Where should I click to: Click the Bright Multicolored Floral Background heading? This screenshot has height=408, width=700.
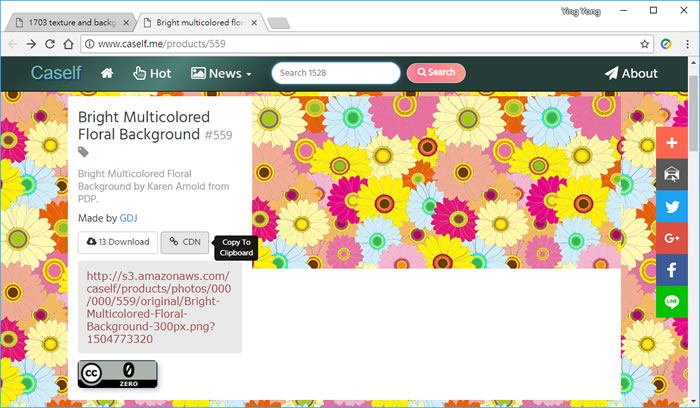144,125
